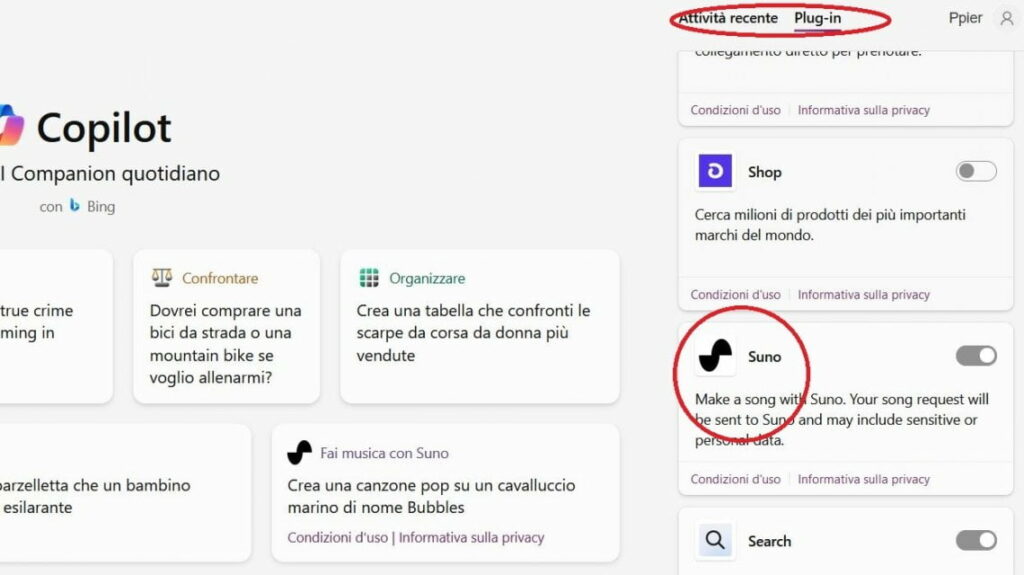Screen dimensions: 1024x575
Task: Click the Confrontare card heading
Action: 219,278
